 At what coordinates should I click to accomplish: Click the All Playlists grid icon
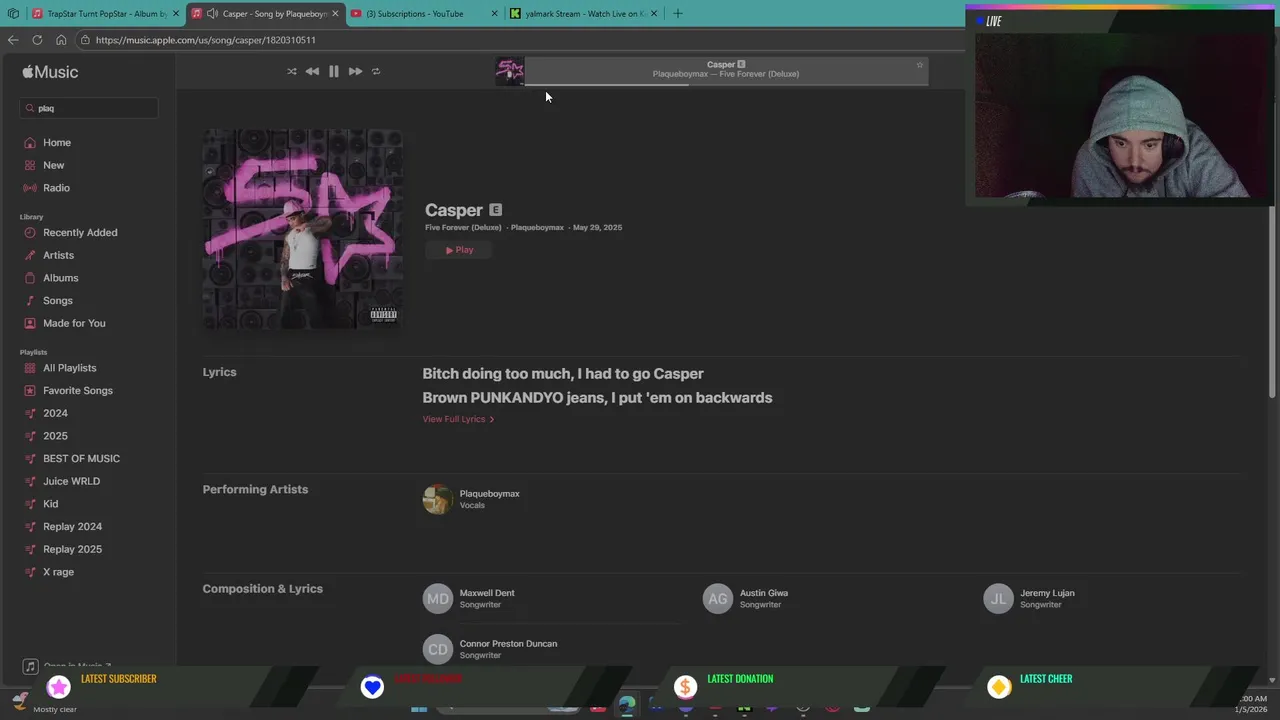(30, 368)
